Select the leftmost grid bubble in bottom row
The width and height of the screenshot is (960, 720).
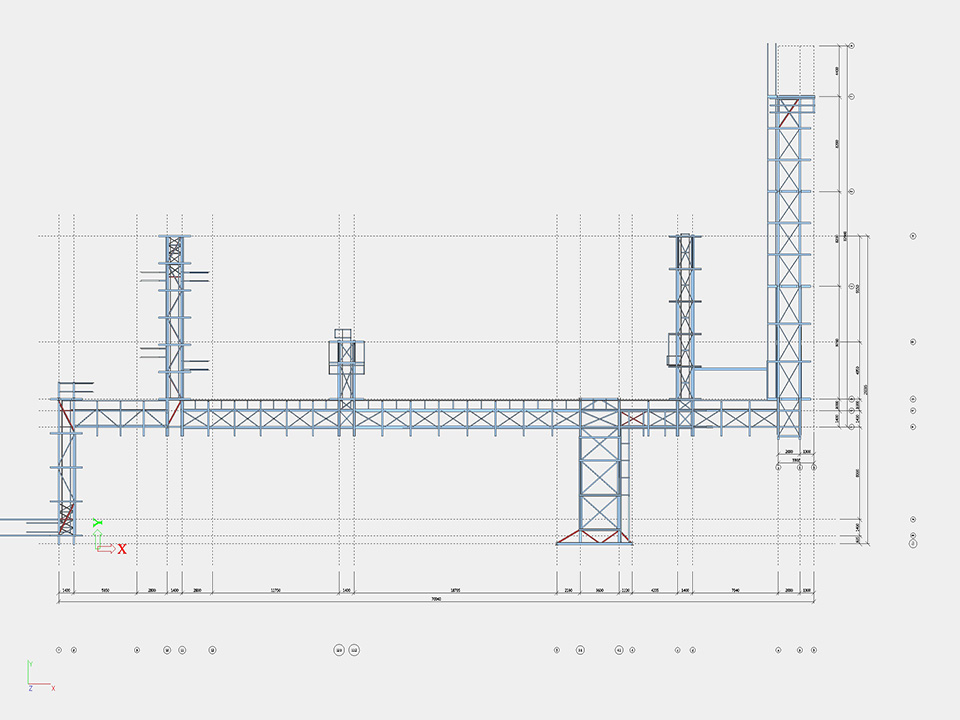(x=59, y=650)
